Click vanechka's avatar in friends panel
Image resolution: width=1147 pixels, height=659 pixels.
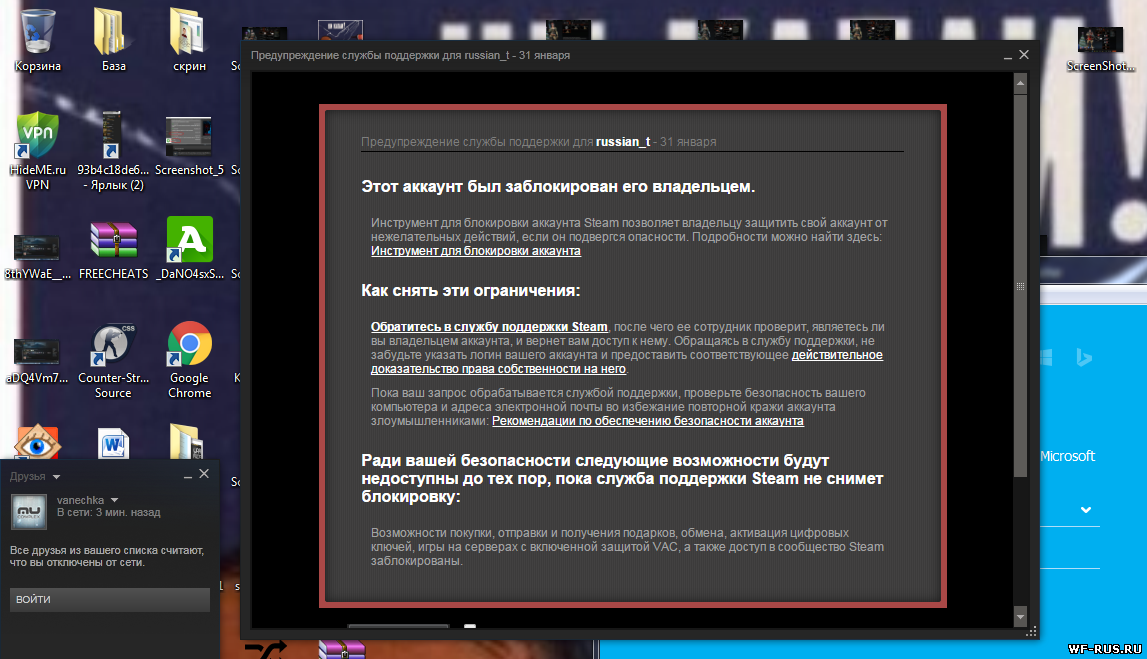tap(29, 510)
